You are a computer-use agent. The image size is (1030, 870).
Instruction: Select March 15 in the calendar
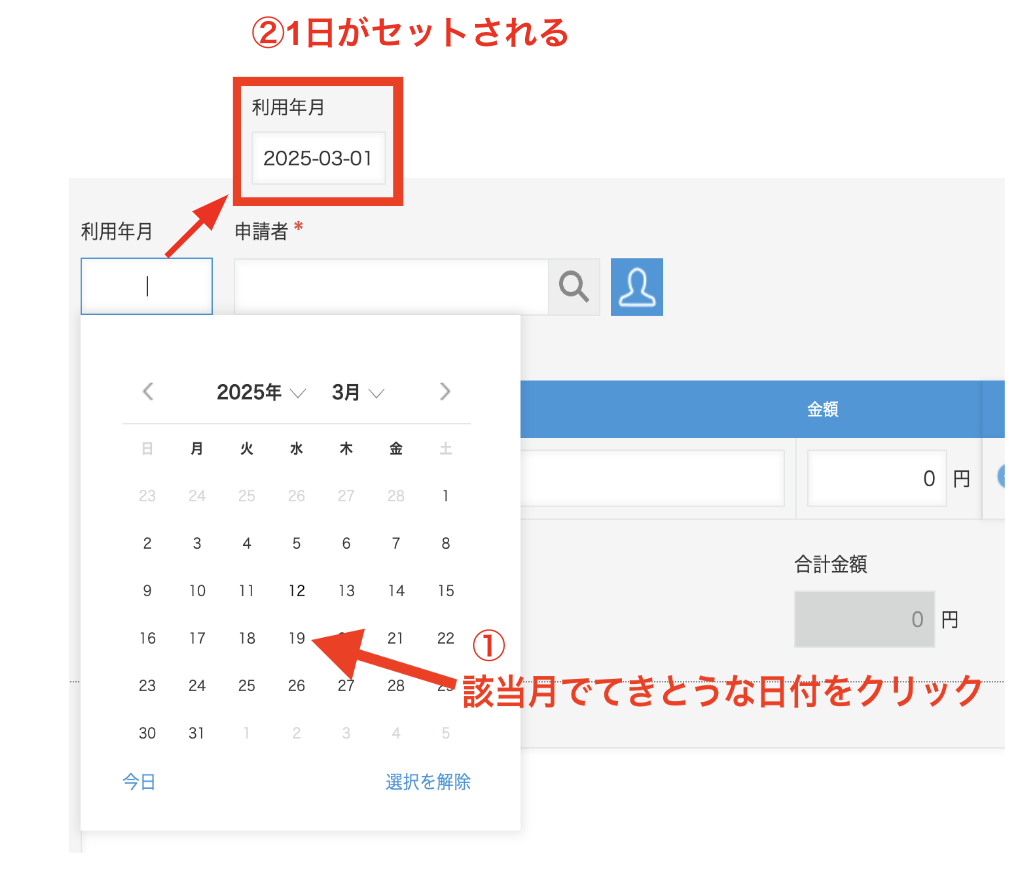point(445,590)
